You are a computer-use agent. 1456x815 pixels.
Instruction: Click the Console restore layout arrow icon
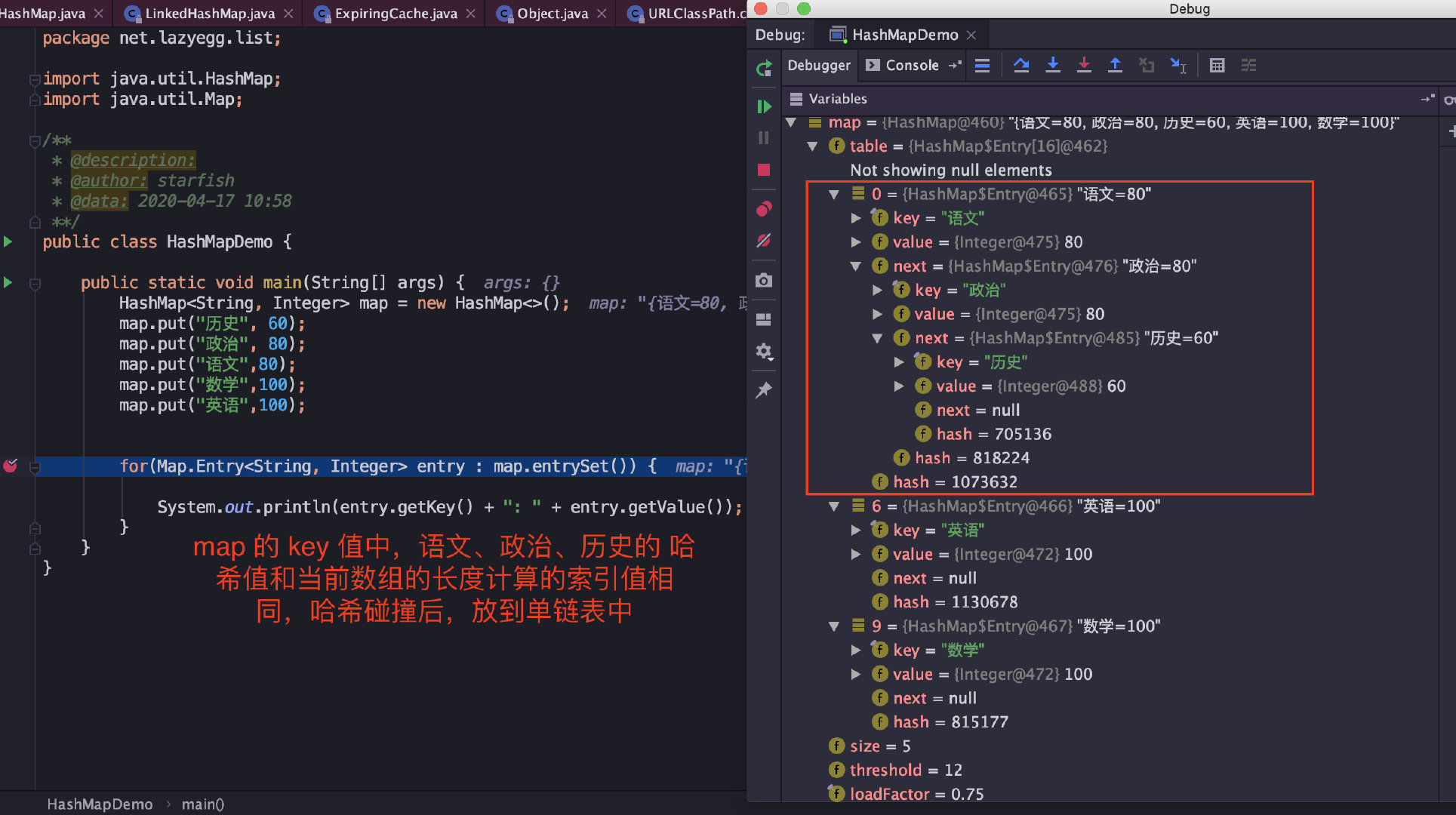(x=956, y=65)
